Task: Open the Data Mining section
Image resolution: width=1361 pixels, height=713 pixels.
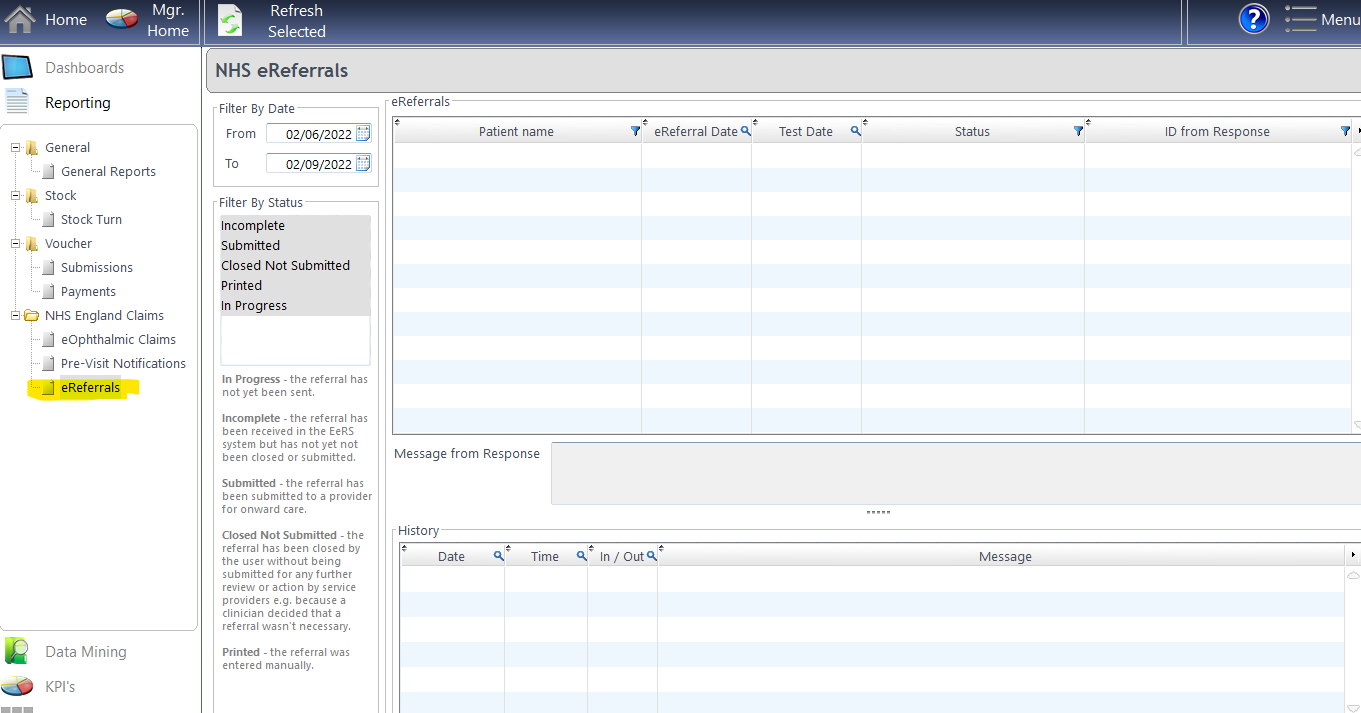Action: click(x=86, y=651)
